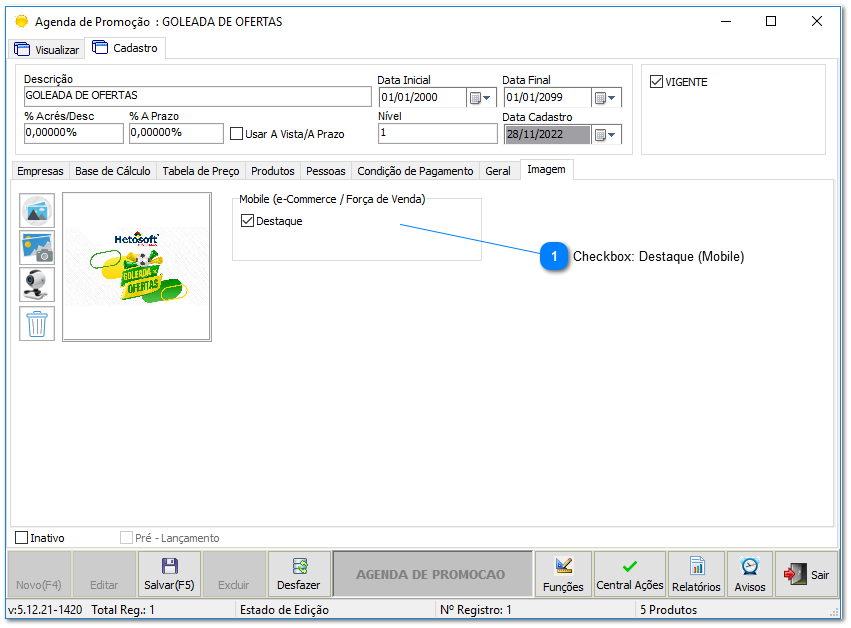Open the Data Inicial calendar dropdown
Image resolution: width=851 pixels, height=628 pixels.
tap(481, 98)
